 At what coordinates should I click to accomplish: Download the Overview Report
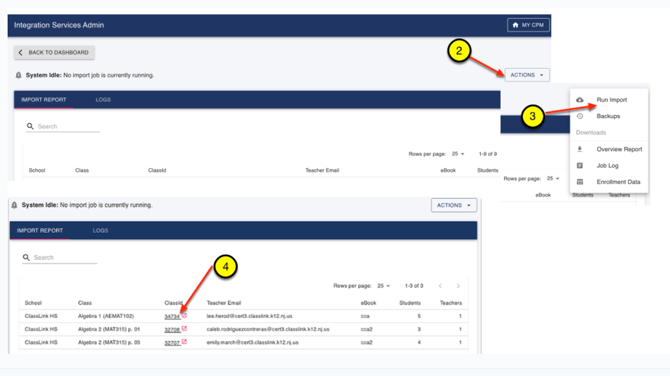click(x=619, y=149)
